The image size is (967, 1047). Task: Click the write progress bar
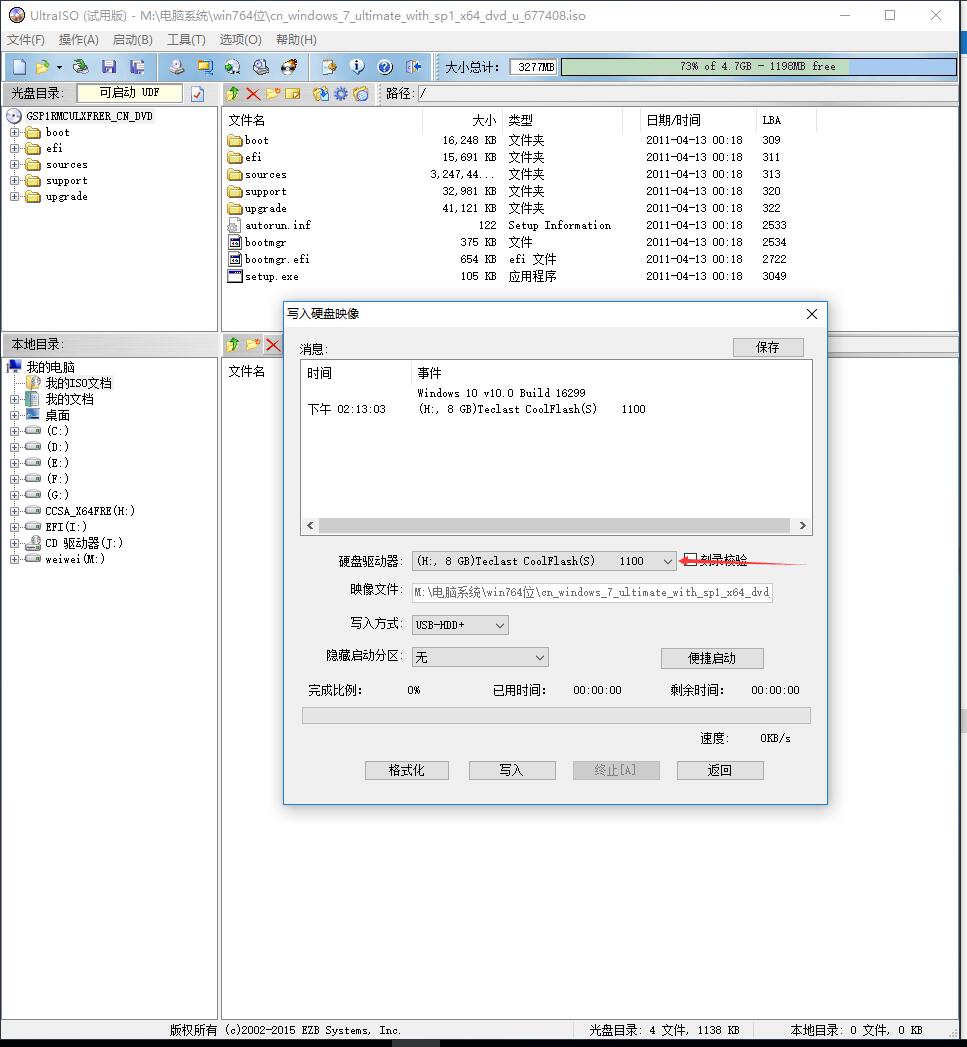coord(556,715)
